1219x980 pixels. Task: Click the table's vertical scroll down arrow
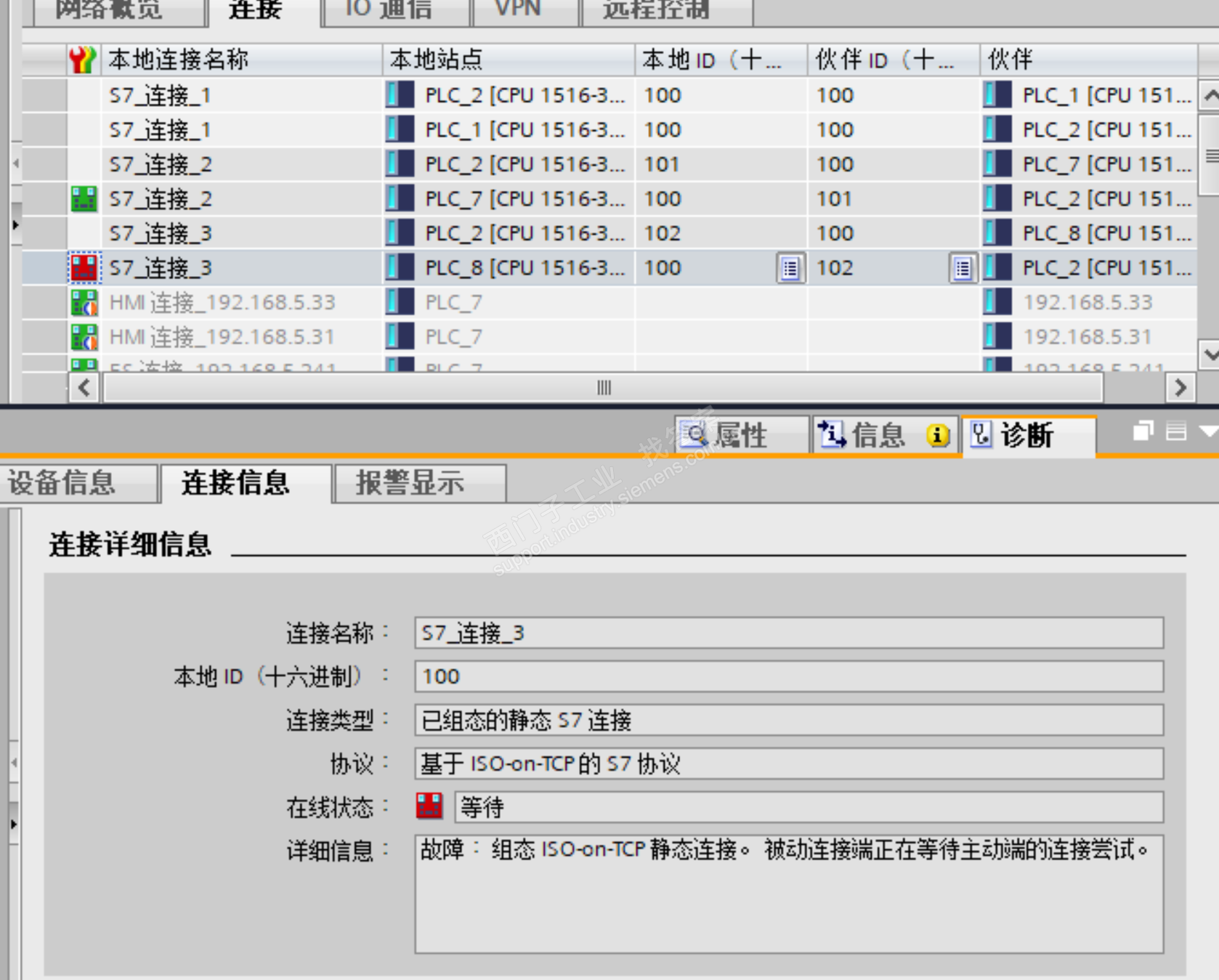pos(1210,355)
